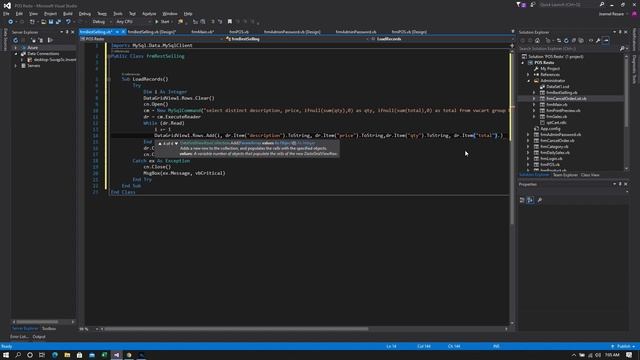Viewport: 640px width, 360px height.
Task: Click in Search Solution Explorer field
Action: [x=569, y=49]
